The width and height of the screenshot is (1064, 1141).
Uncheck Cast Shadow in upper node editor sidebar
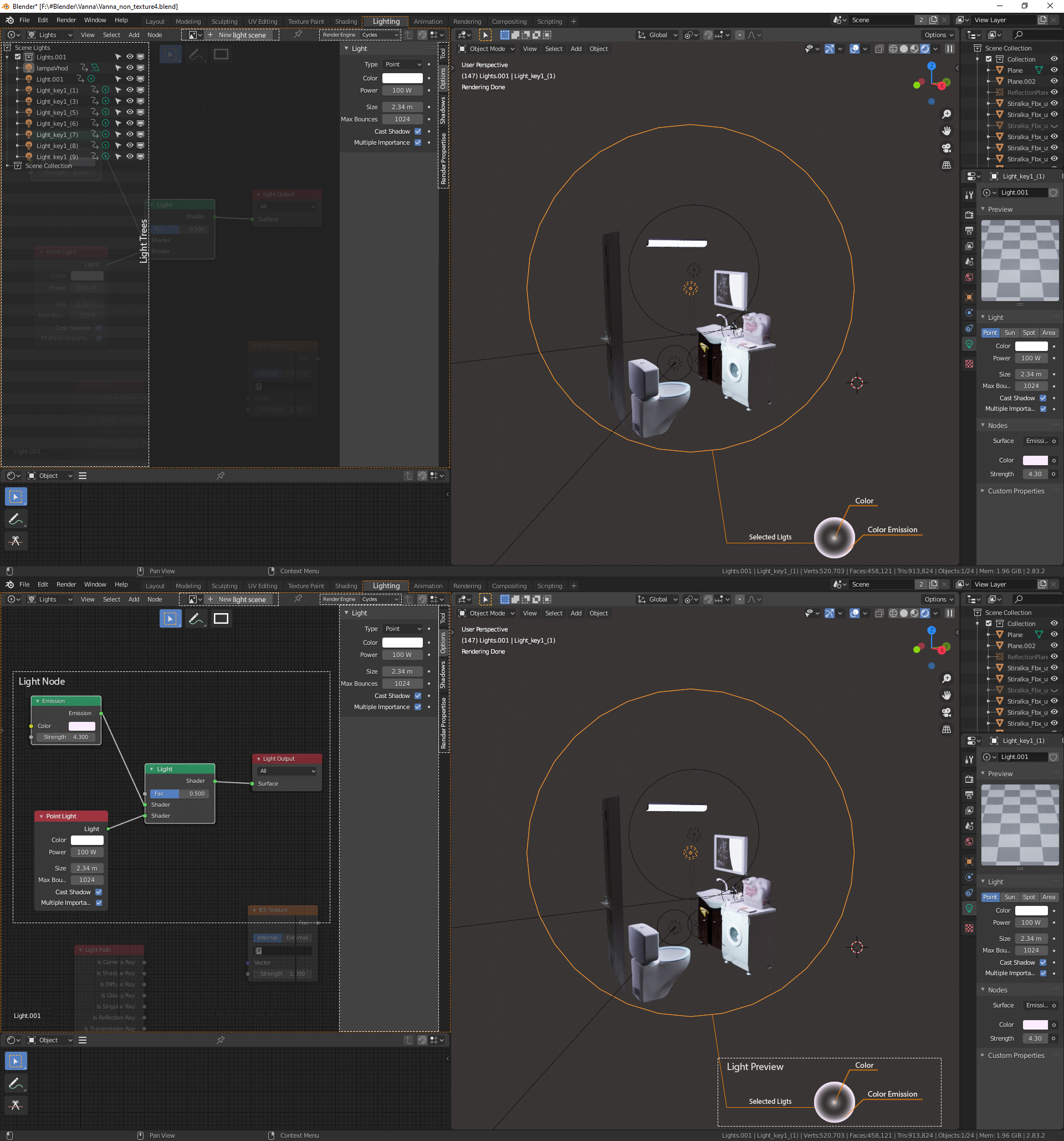(418, 131)
